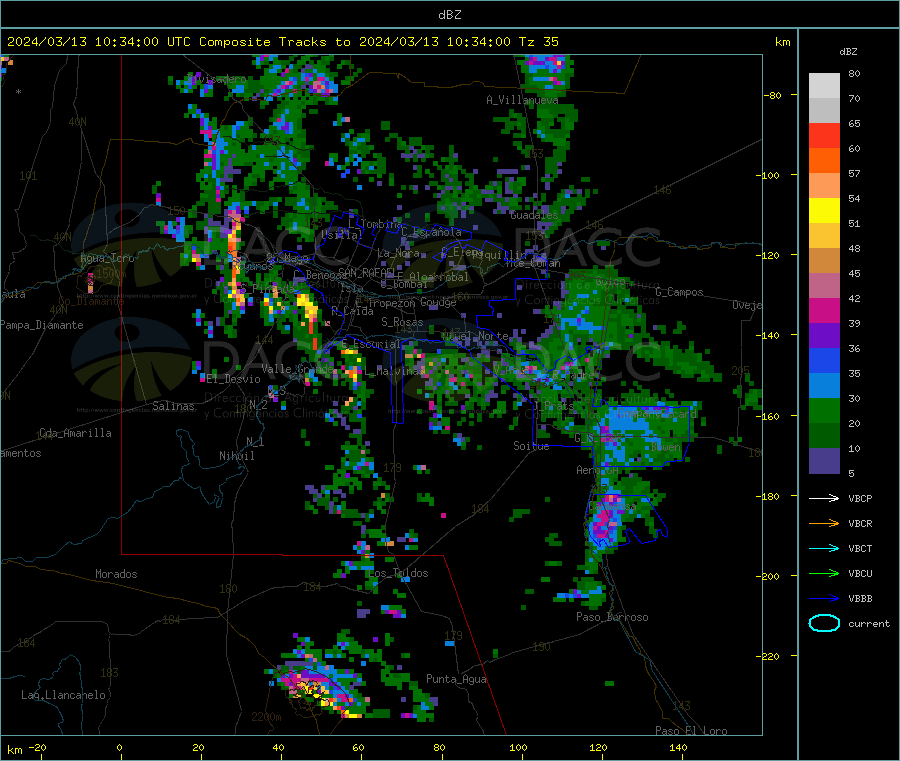Viewport: 900px width, 761px height.
Task: Click the G_Campos map label
Action: (679, 292)
